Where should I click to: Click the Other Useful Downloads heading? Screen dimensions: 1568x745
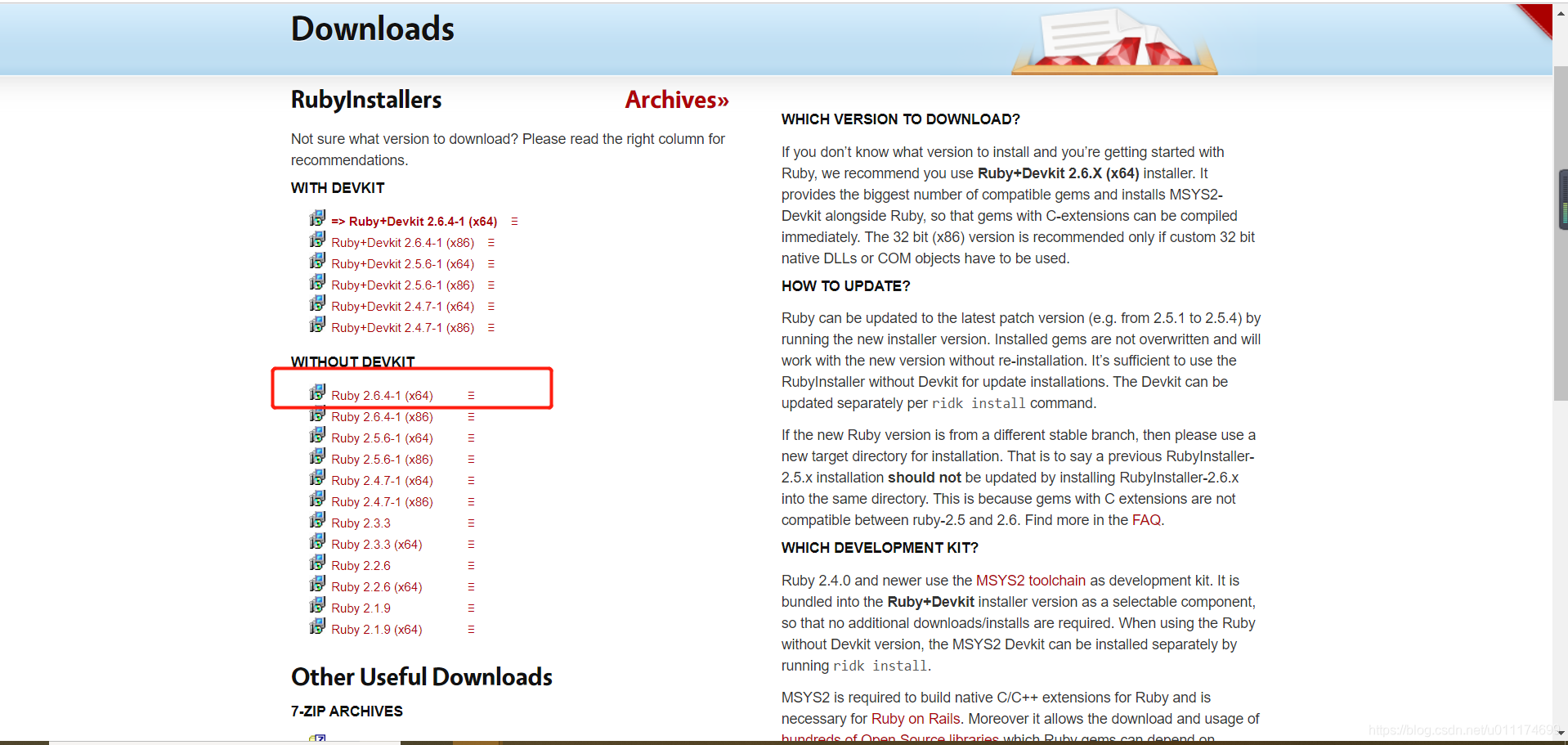pos(422,677)
